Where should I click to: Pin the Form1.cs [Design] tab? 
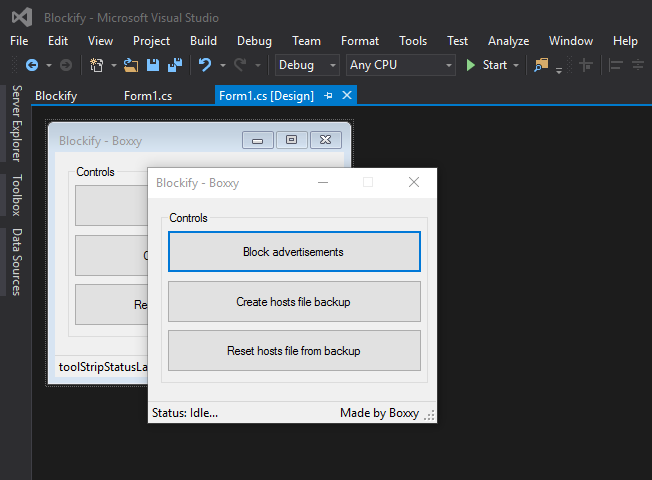click(x=328, y=96)
